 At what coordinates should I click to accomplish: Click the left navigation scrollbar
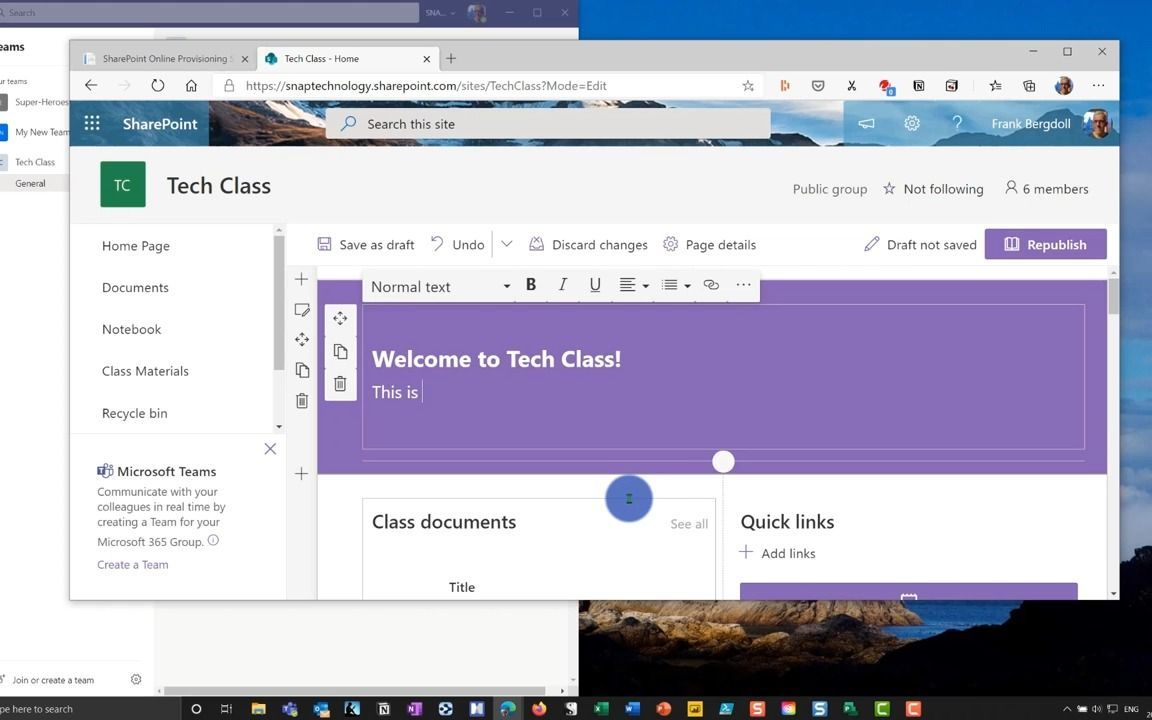(x=278, y=303)
